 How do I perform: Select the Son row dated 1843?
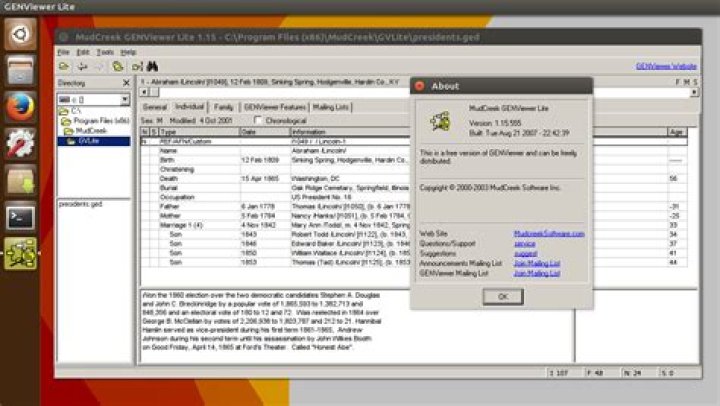tap(276, 234)
